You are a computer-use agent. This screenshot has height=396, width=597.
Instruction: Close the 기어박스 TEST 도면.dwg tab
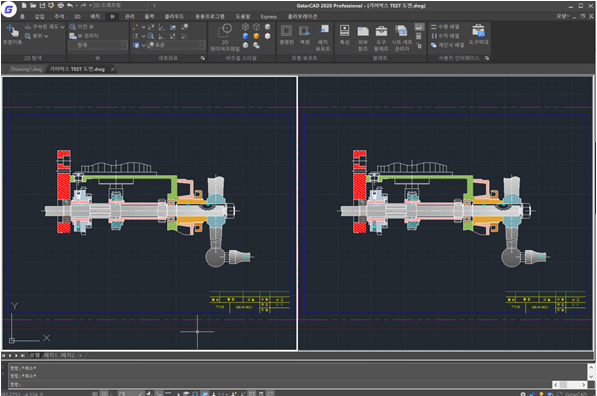point(113,69)
